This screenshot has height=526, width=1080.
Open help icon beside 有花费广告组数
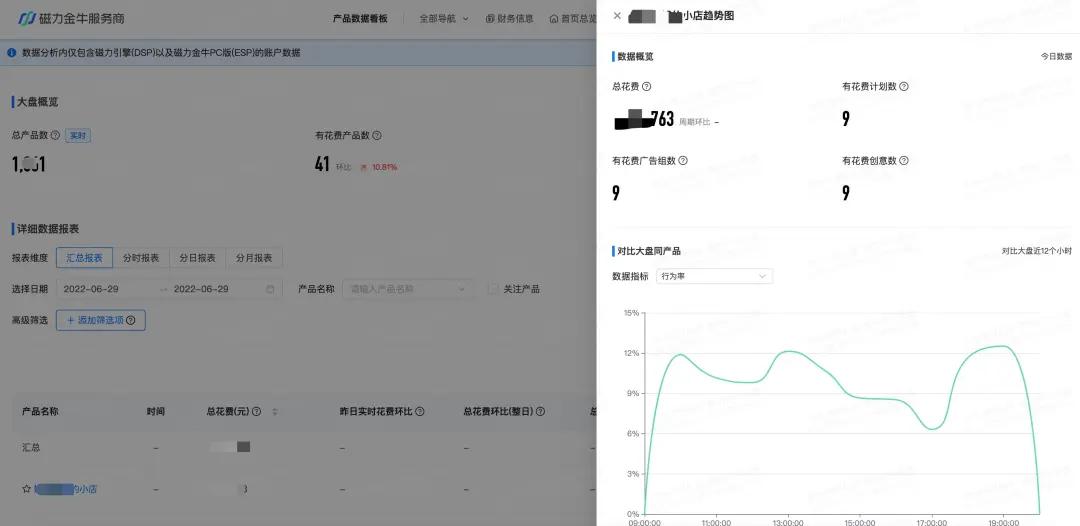point(683,160)
